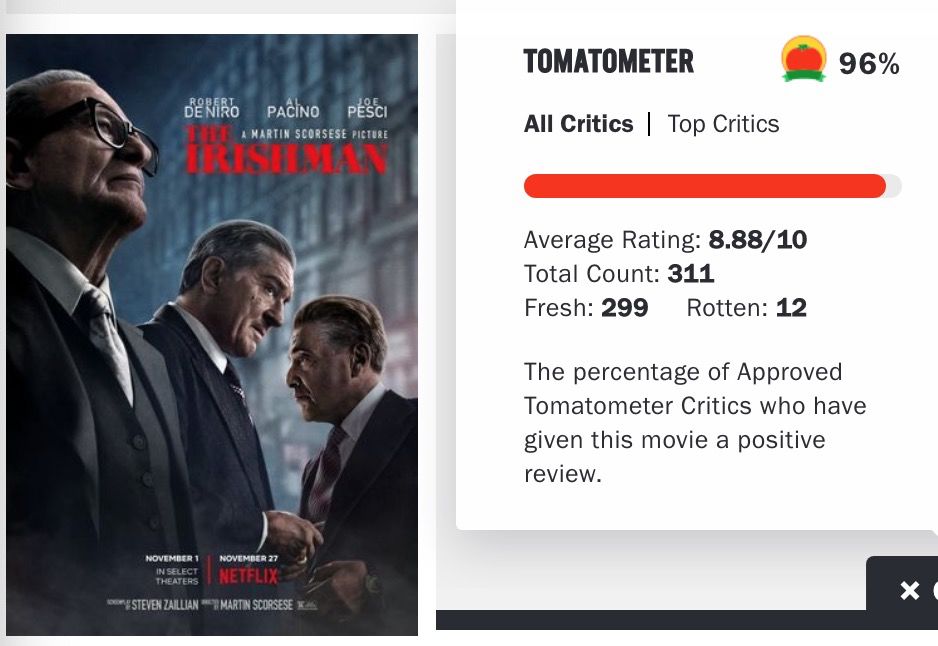Click Robert De Niro's name on poster
Screen dimensions: 938x646
coord(210,107)
